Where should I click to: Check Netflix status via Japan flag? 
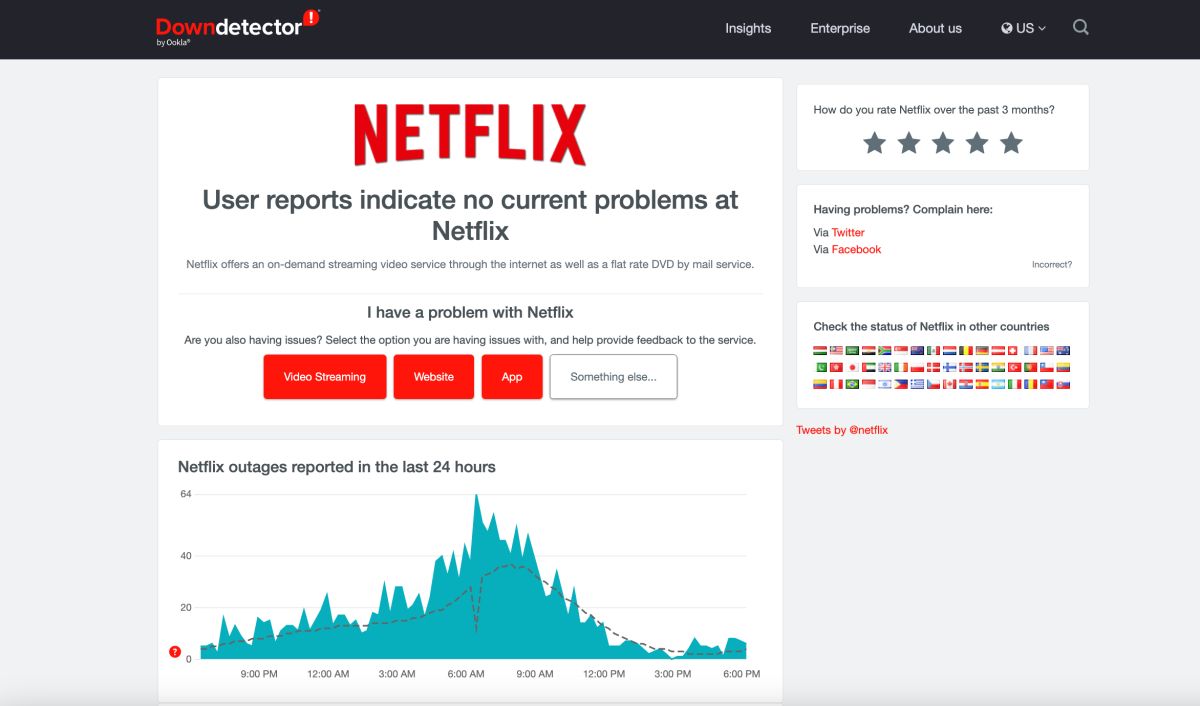(x=852, y=367)
